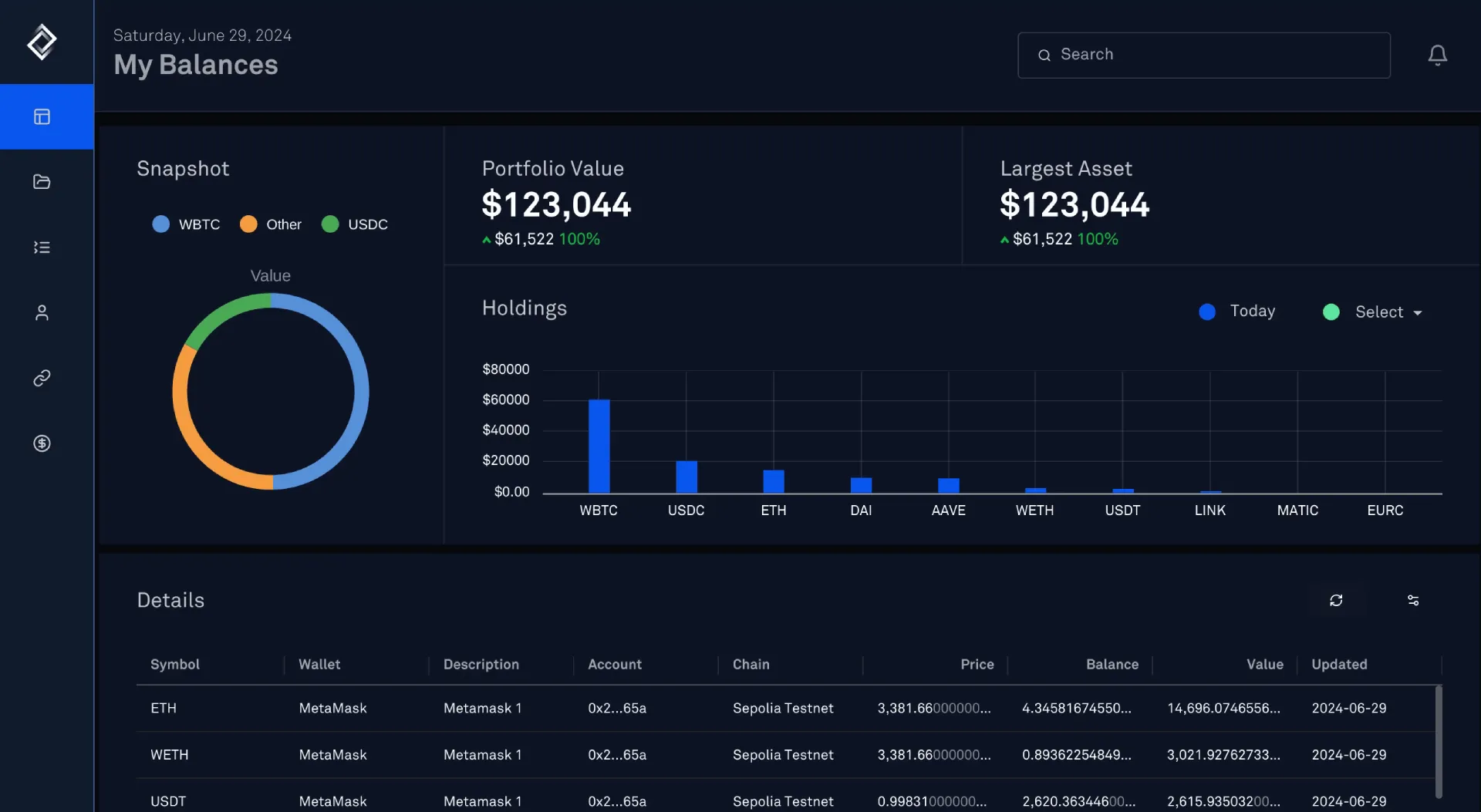Toggle USDC series in Snapshot legend

point(355,224)
